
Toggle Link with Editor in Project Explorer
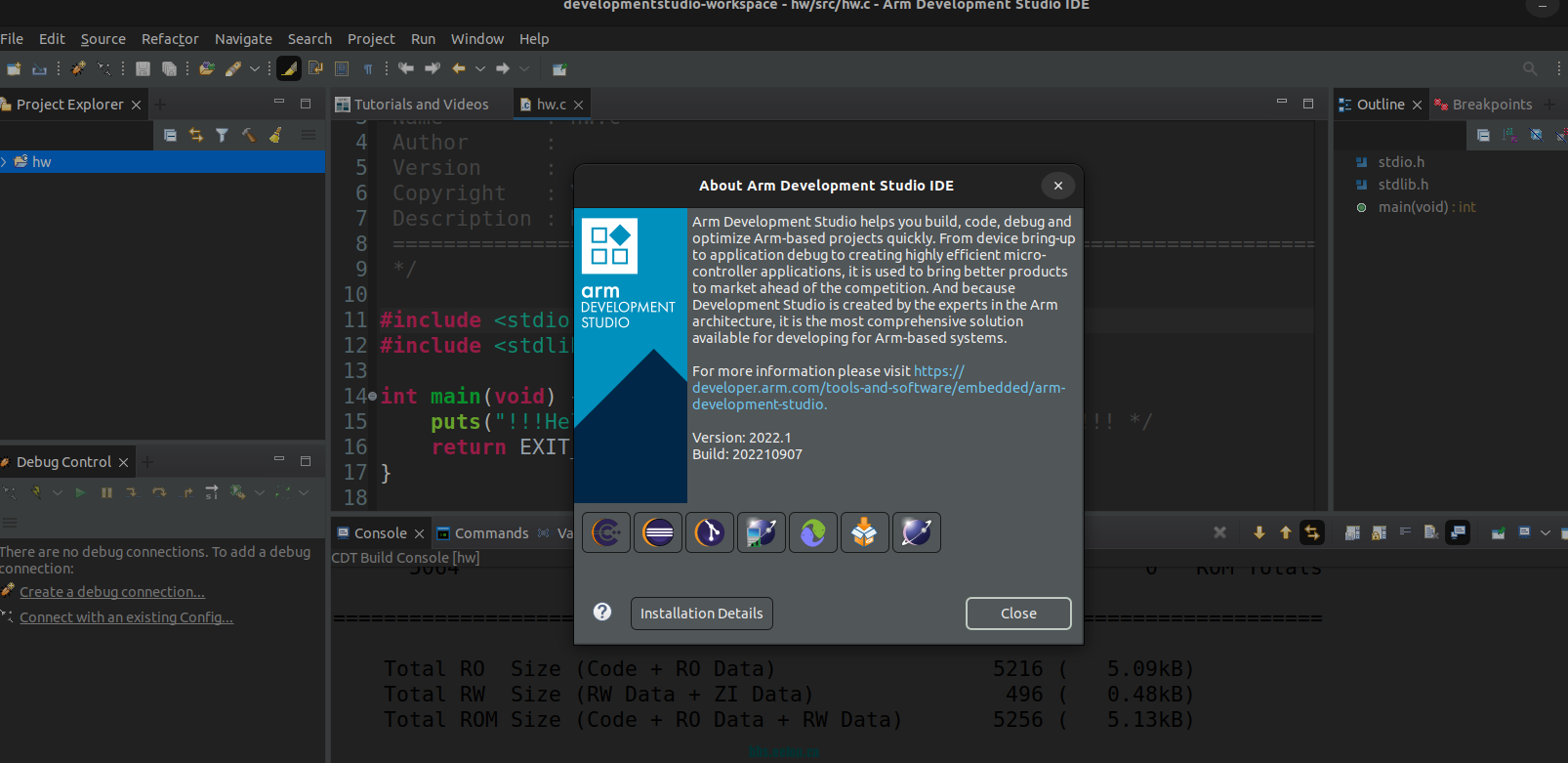196,136
